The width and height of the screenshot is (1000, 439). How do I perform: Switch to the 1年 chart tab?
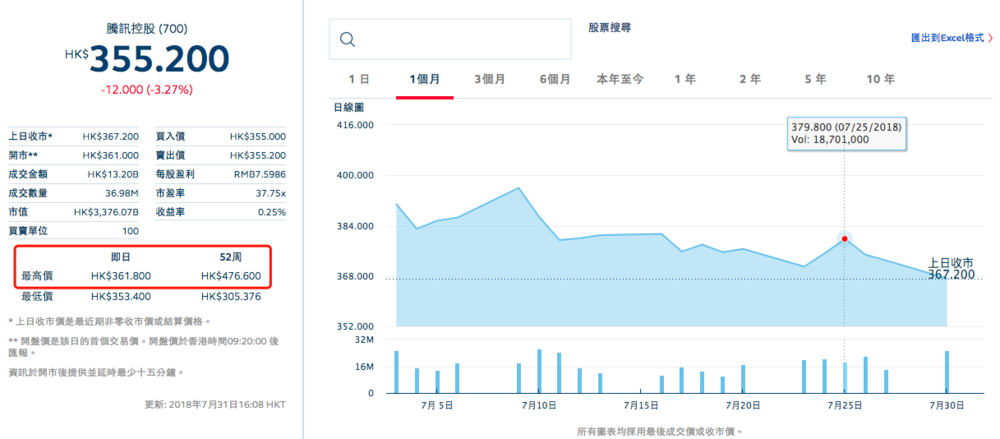[x=686, y=80]
